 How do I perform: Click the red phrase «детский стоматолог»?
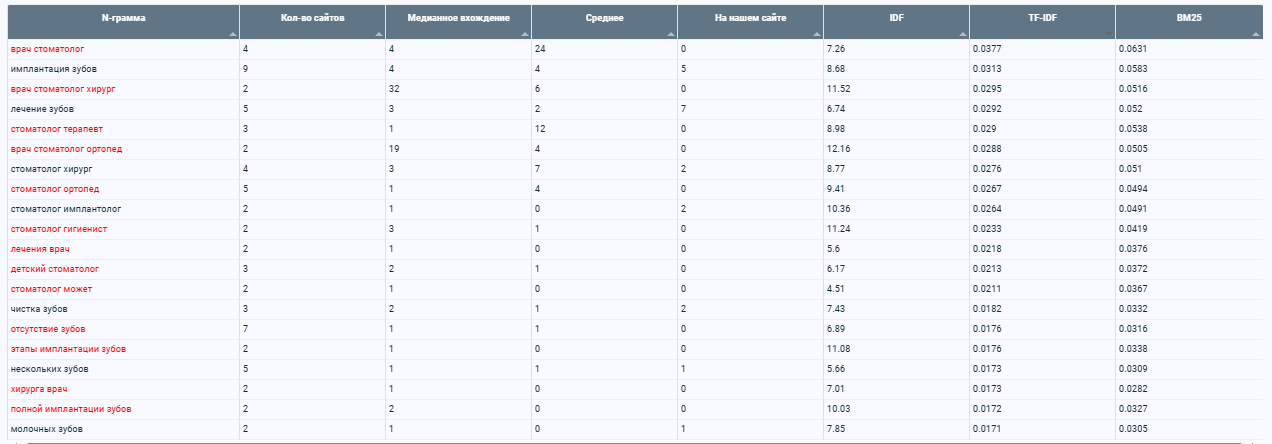pos(54,268)
